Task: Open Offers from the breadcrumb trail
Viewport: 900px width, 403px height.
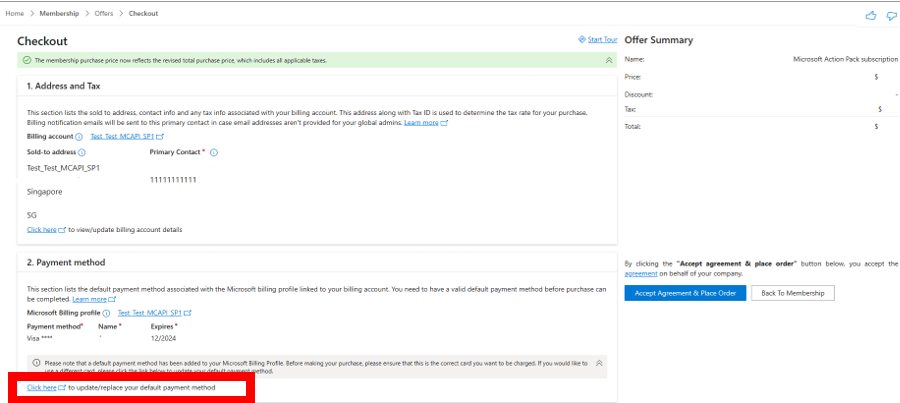Action: pos(104,14)
